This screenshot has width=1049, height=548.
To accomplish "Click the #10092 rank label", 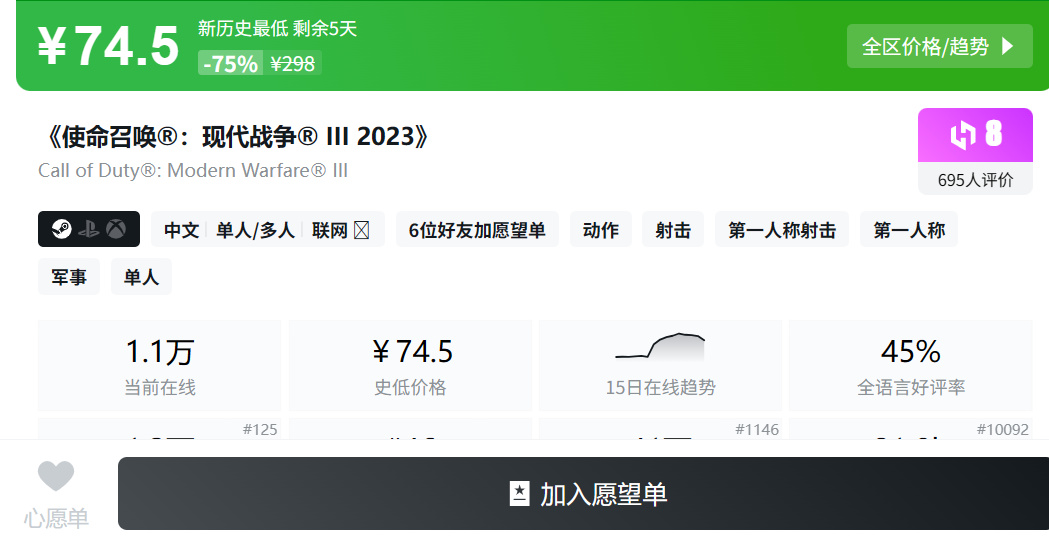I will 1002,430.
